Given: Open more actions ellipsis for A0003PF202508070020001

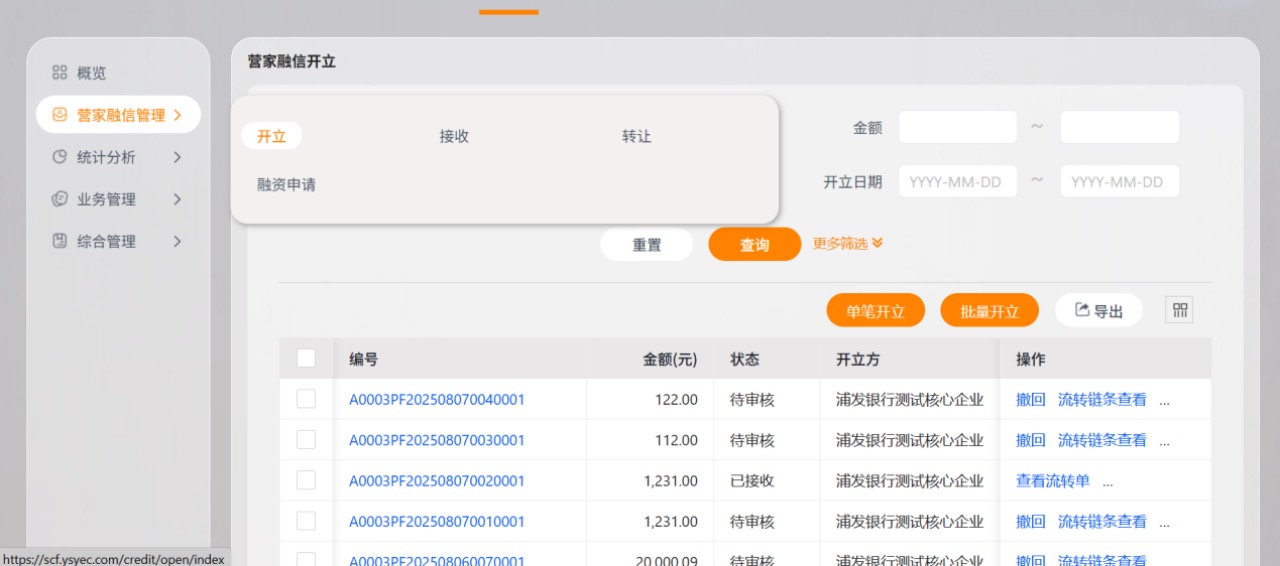Looking at the screenshot, I should tap(1107, 481).
